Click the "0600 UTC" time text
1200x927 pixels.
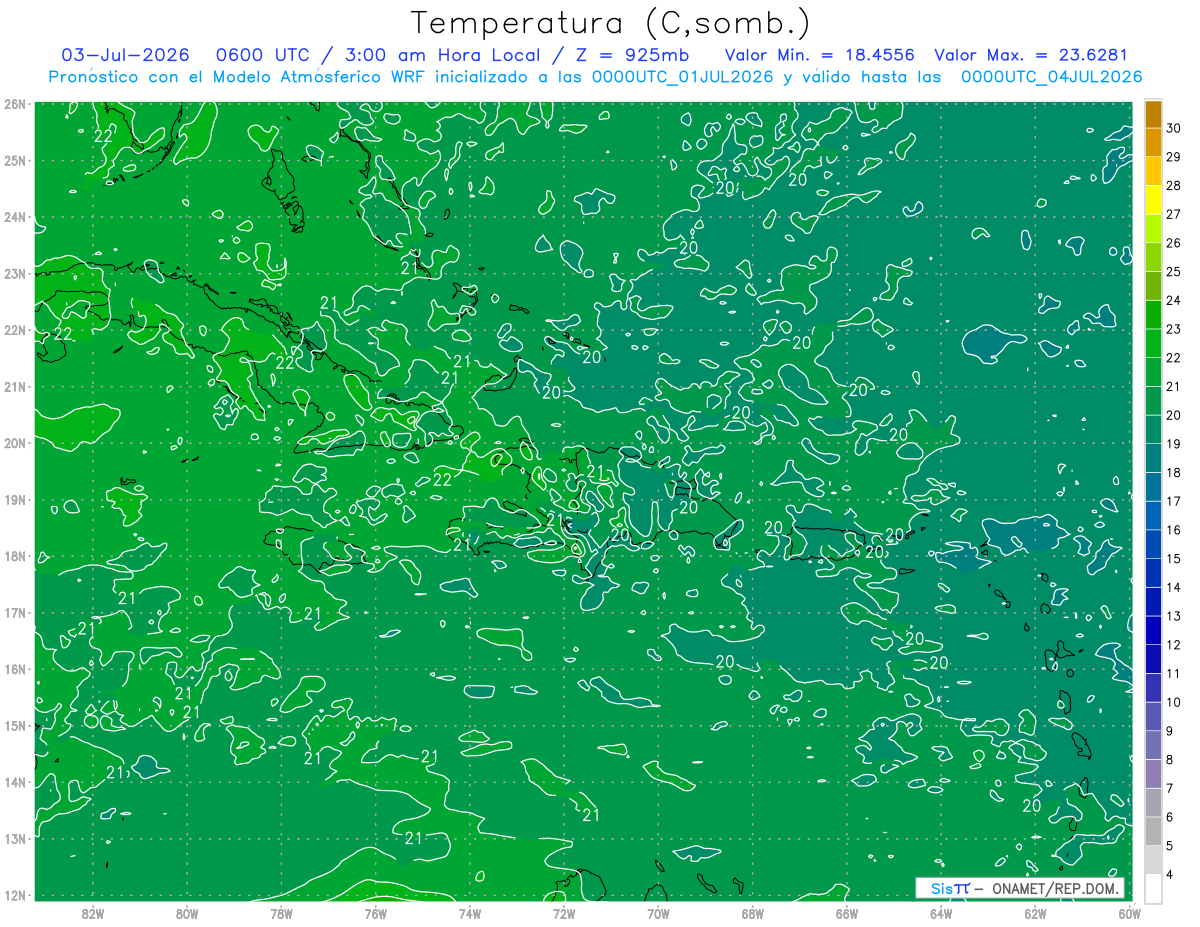coord(264,55)
